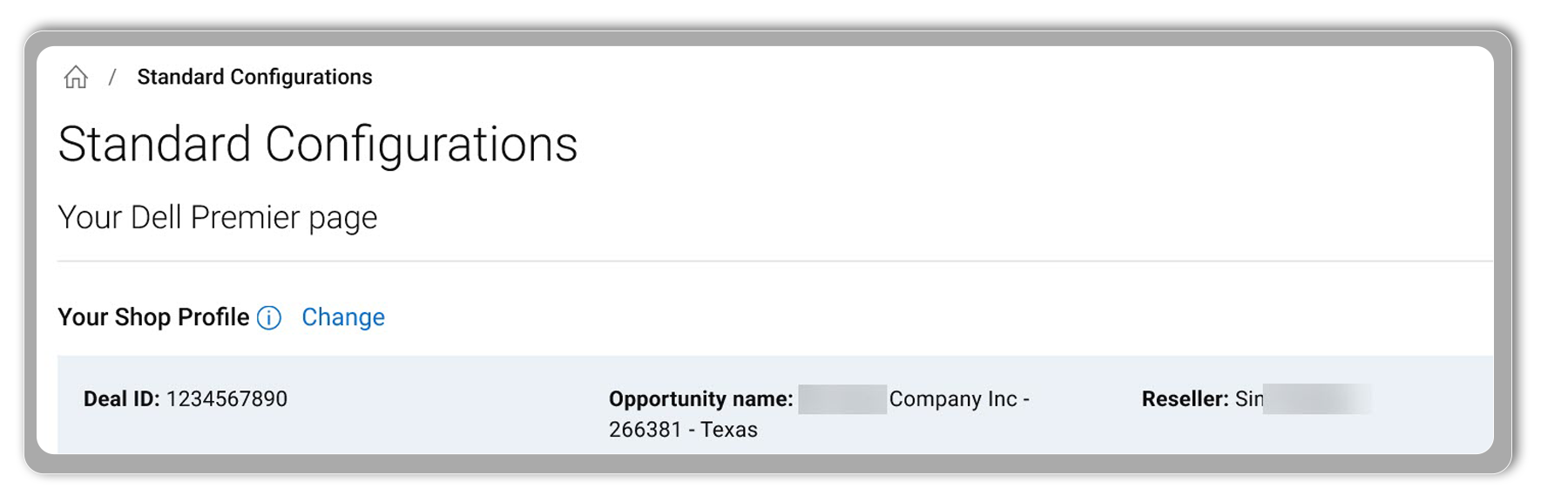The height and width of the screenshot is (496, 1568).
Task: Click the Company Inc text
Action: pyautogui.click(x=952, y=399)
